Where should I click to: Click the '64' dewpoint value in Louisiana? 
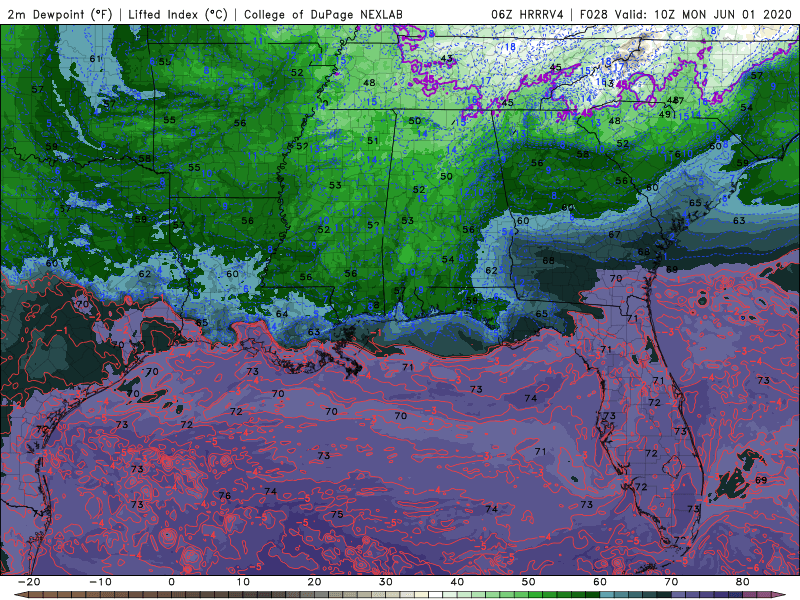282,313
